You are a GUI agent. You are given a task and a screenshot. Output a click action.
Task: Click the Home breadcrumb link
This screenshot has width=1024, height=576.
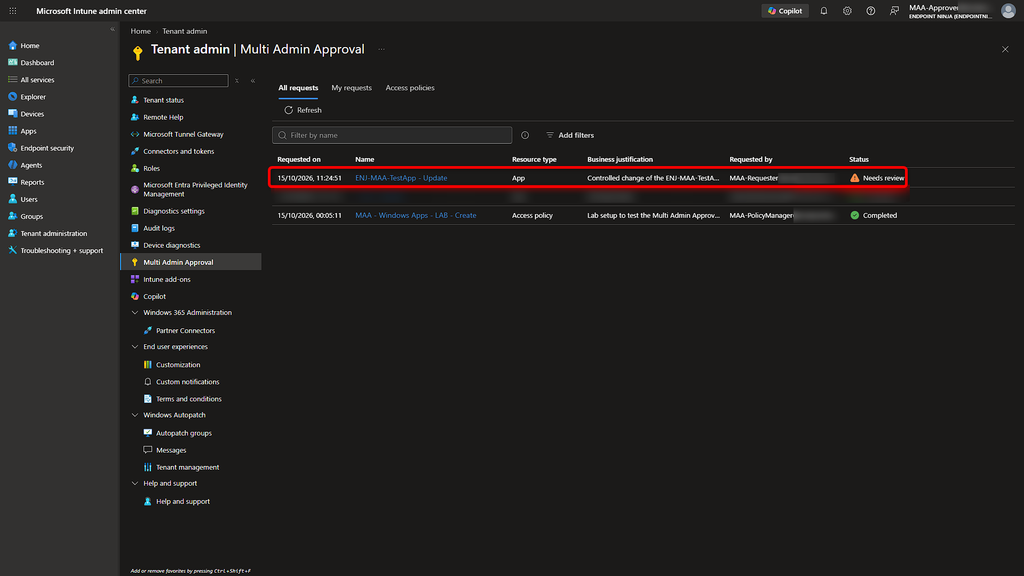coord(140,31)
